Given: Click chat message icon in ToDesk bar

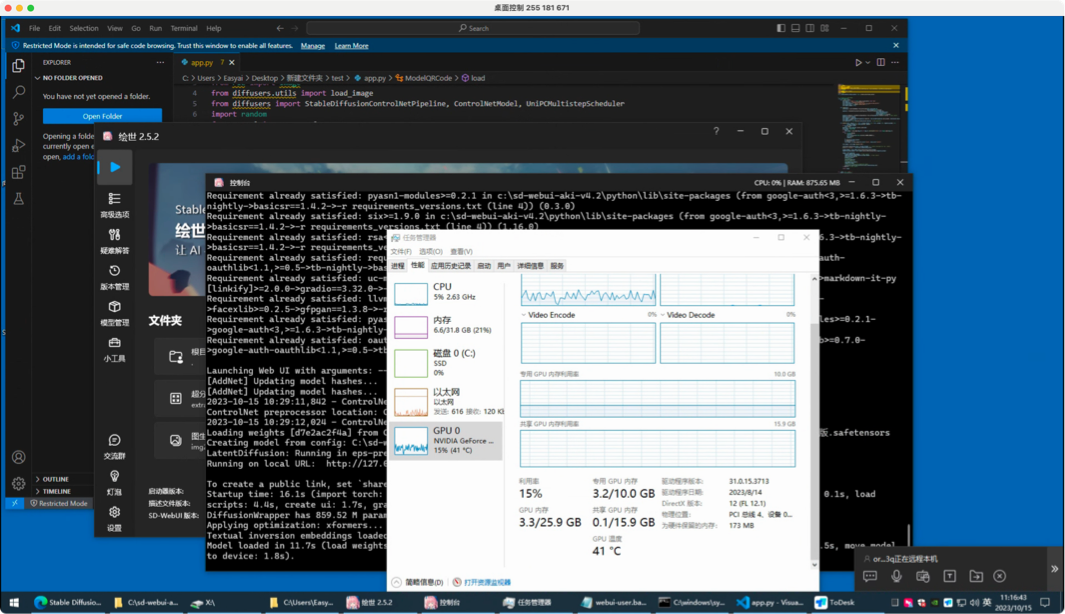Looking at the screenshot, I should click(870, 576).
